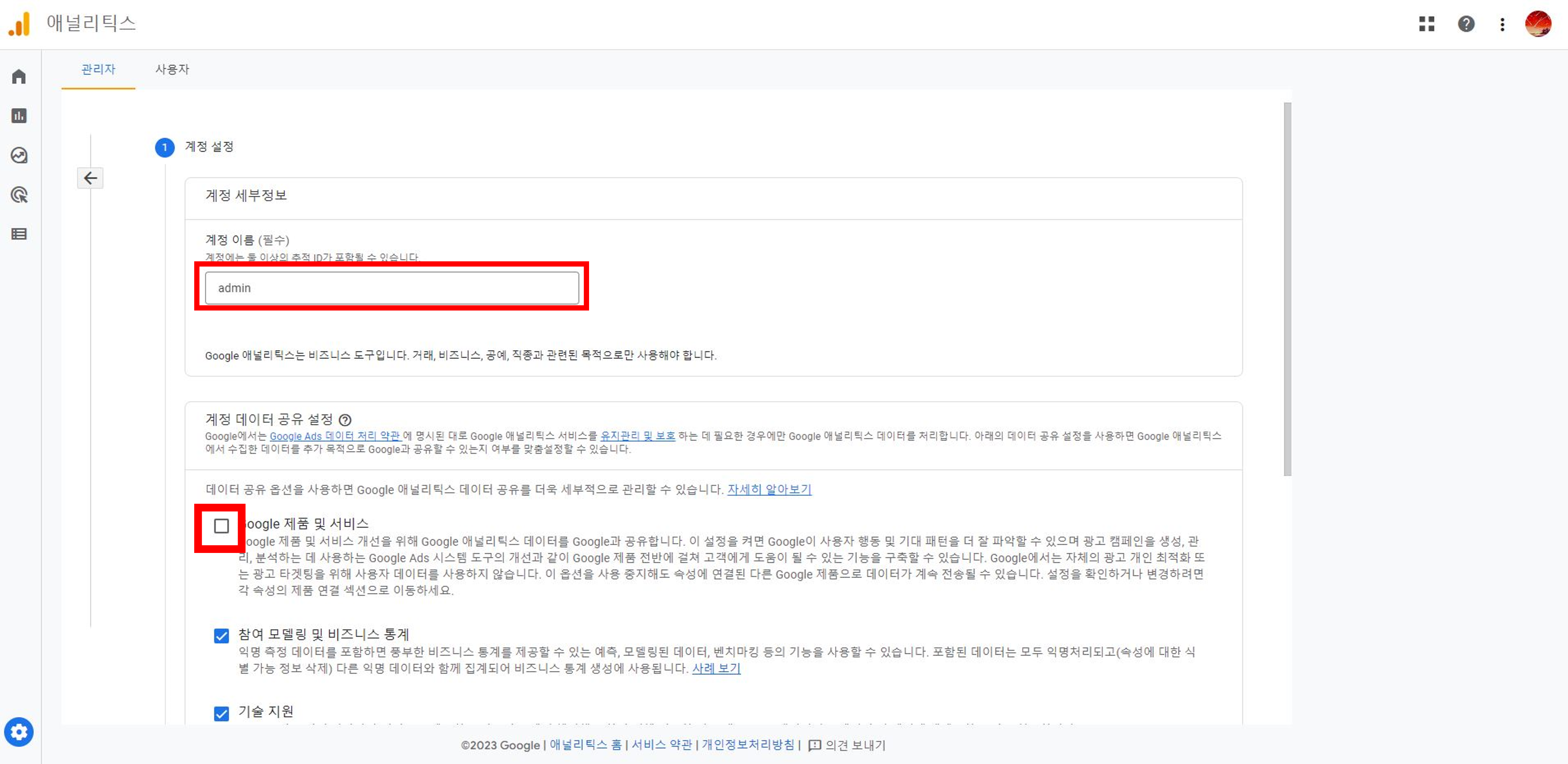Viewport: 1568px width, 764px height.
Task: Open the Google Ads 데이터 처리 약관 link
Action: [335, 436]
